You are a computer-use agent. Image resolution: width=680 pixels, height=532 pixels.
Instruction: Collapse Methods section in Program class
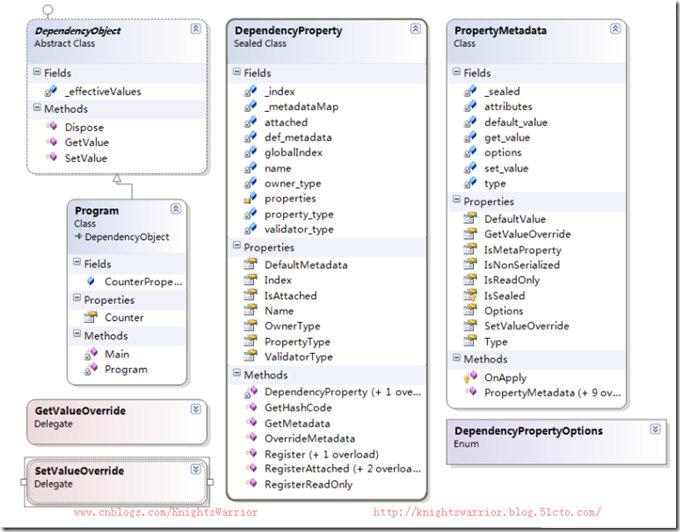pyautogui.click(x=76, y=336)
